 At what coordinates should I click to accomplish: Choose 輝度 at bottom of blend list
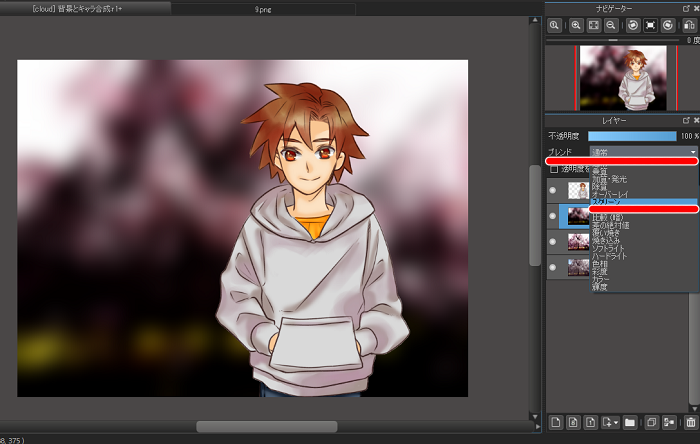599,287
